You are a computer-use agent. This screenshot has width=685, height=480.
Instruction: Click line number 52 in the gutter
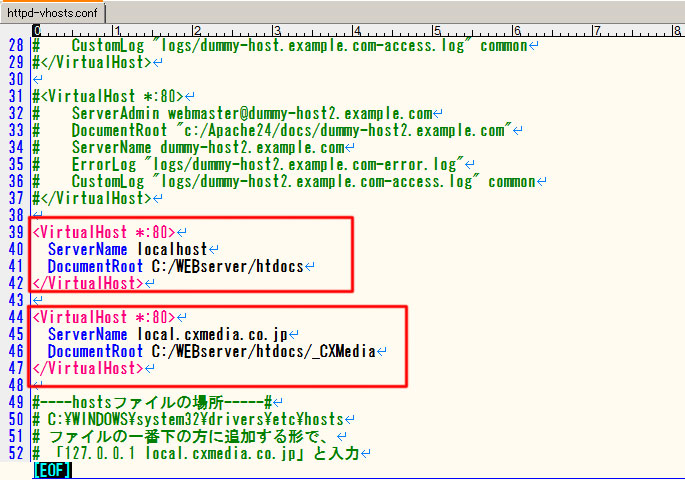click(16, 453)
